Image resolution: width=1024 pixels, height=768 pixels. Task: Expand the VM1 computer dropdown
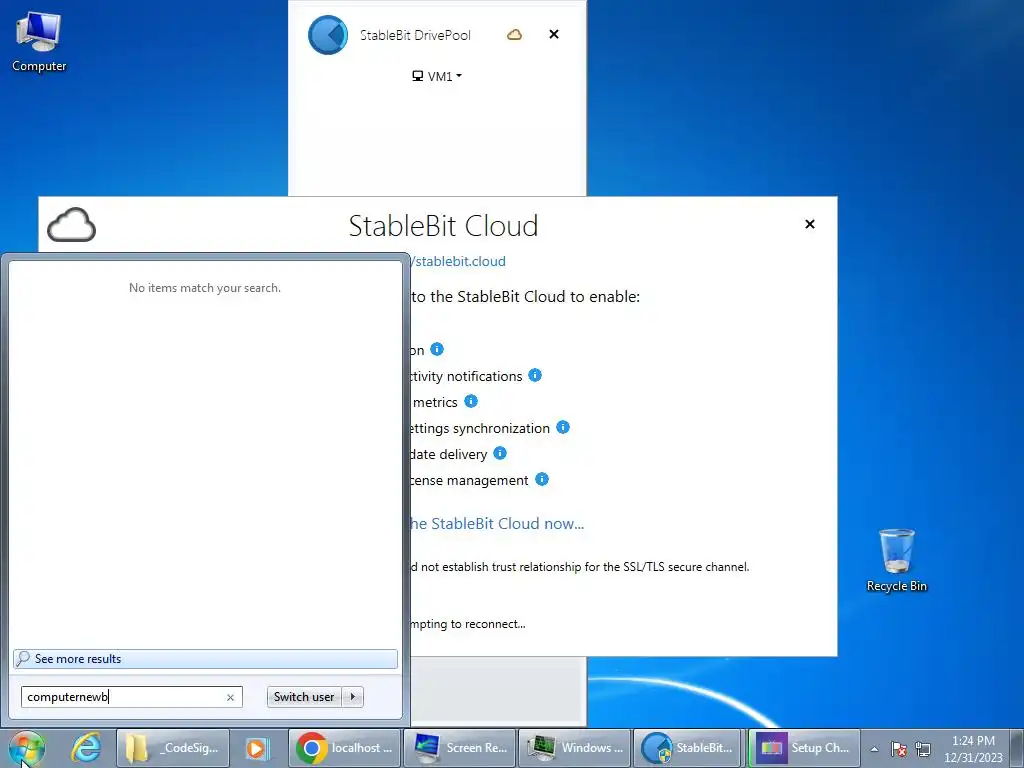pos(437,76)
